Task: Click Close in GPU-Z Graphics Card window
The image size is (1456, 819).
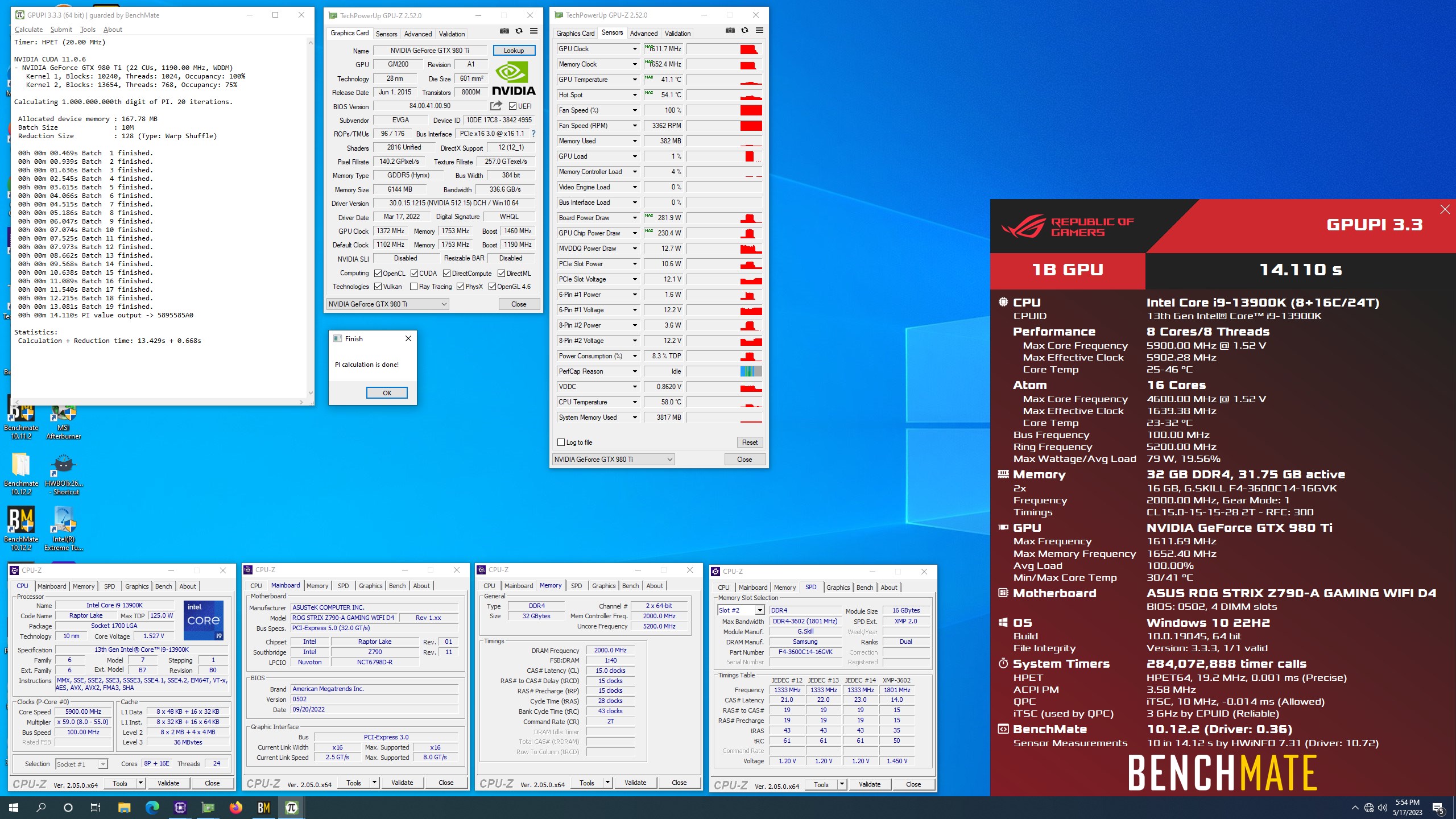Action: [x=519, y=304]
